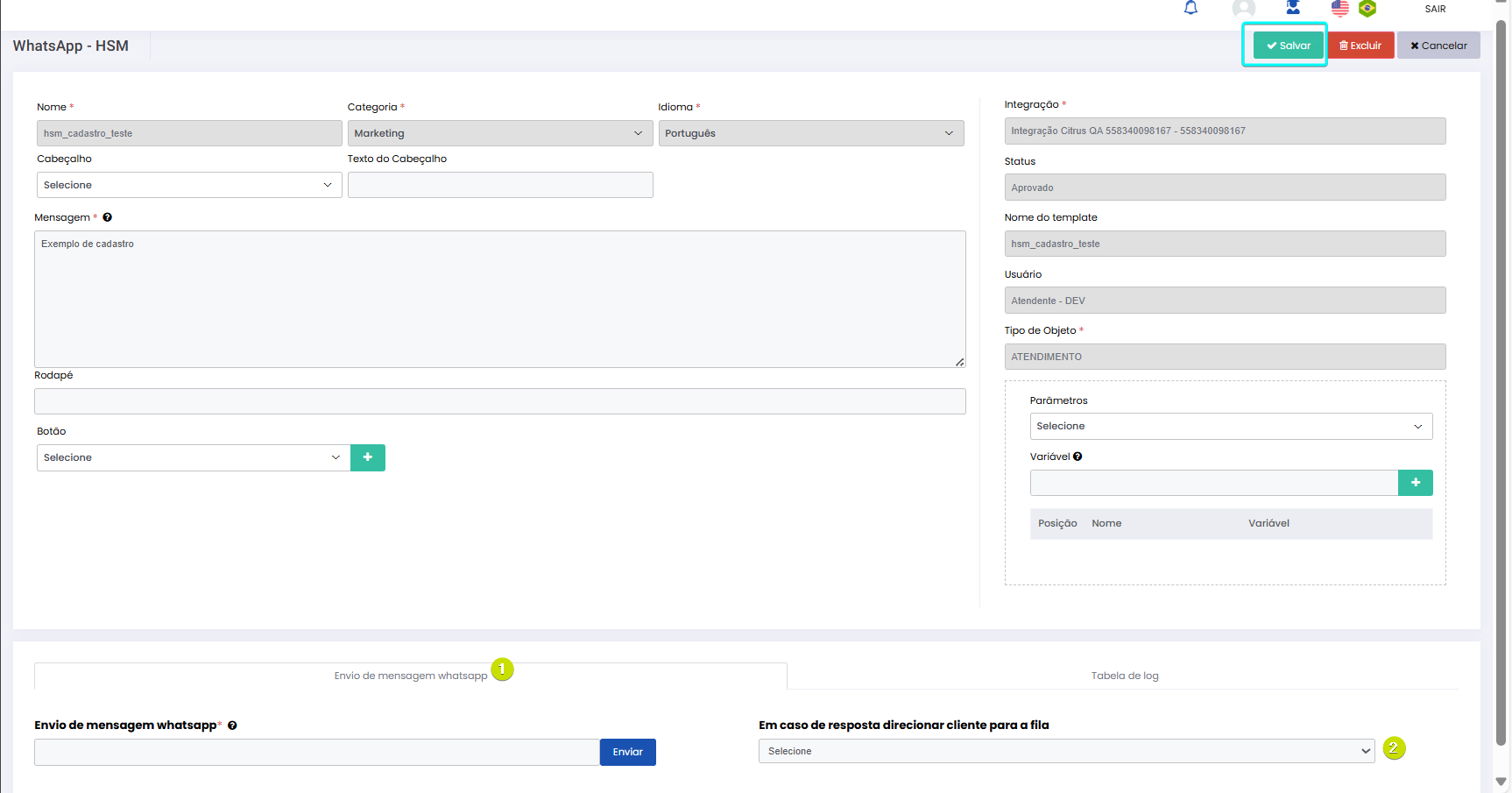The height and width of the screenshot is (793, 1512).
Task: Open the Cabeçalho dropdown
Action: click(x=188, y=185)
